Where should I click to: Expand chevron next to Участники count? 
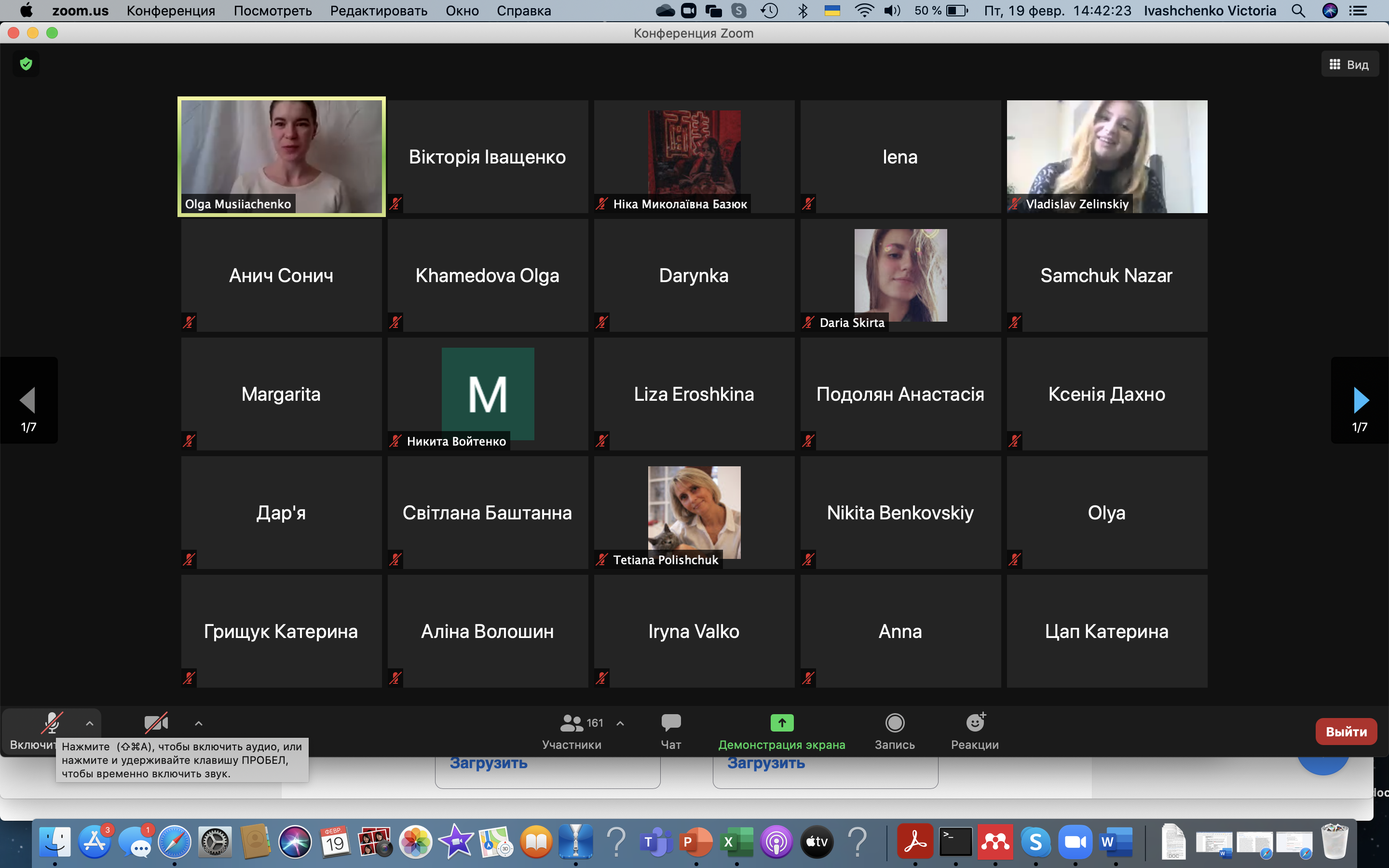620,723
